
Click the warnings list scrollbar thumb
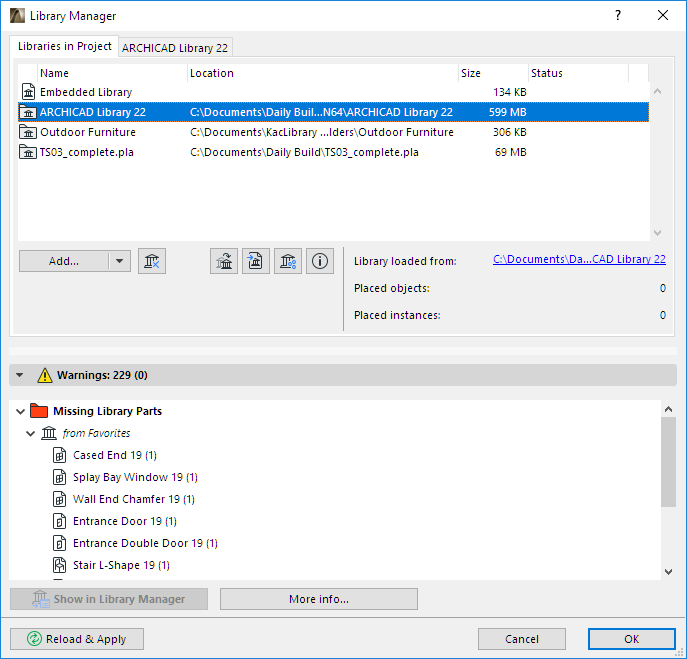coord(668,462)
